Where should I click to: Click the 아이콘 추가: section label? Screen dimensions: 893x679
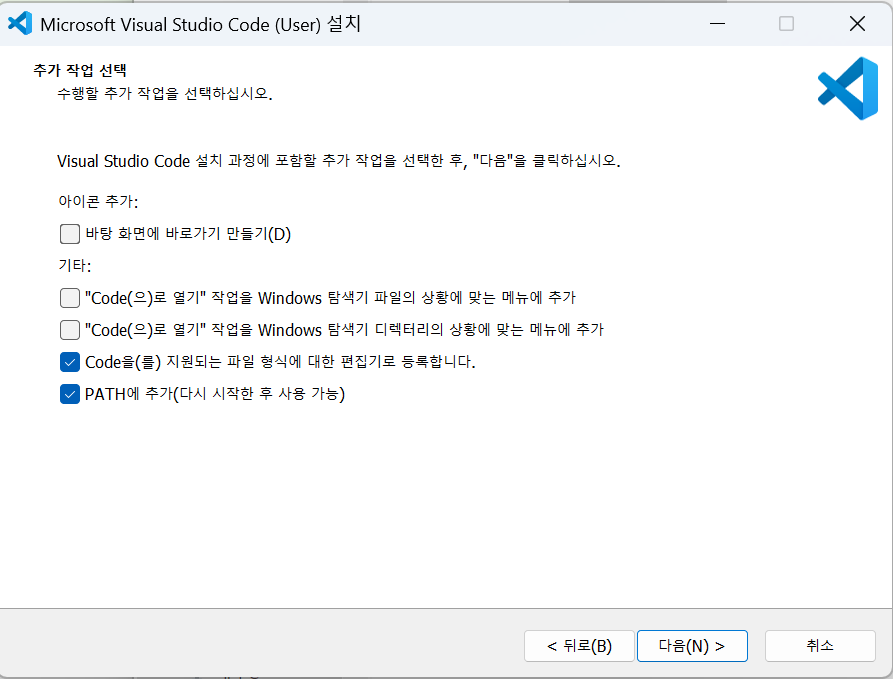(98, 202)
